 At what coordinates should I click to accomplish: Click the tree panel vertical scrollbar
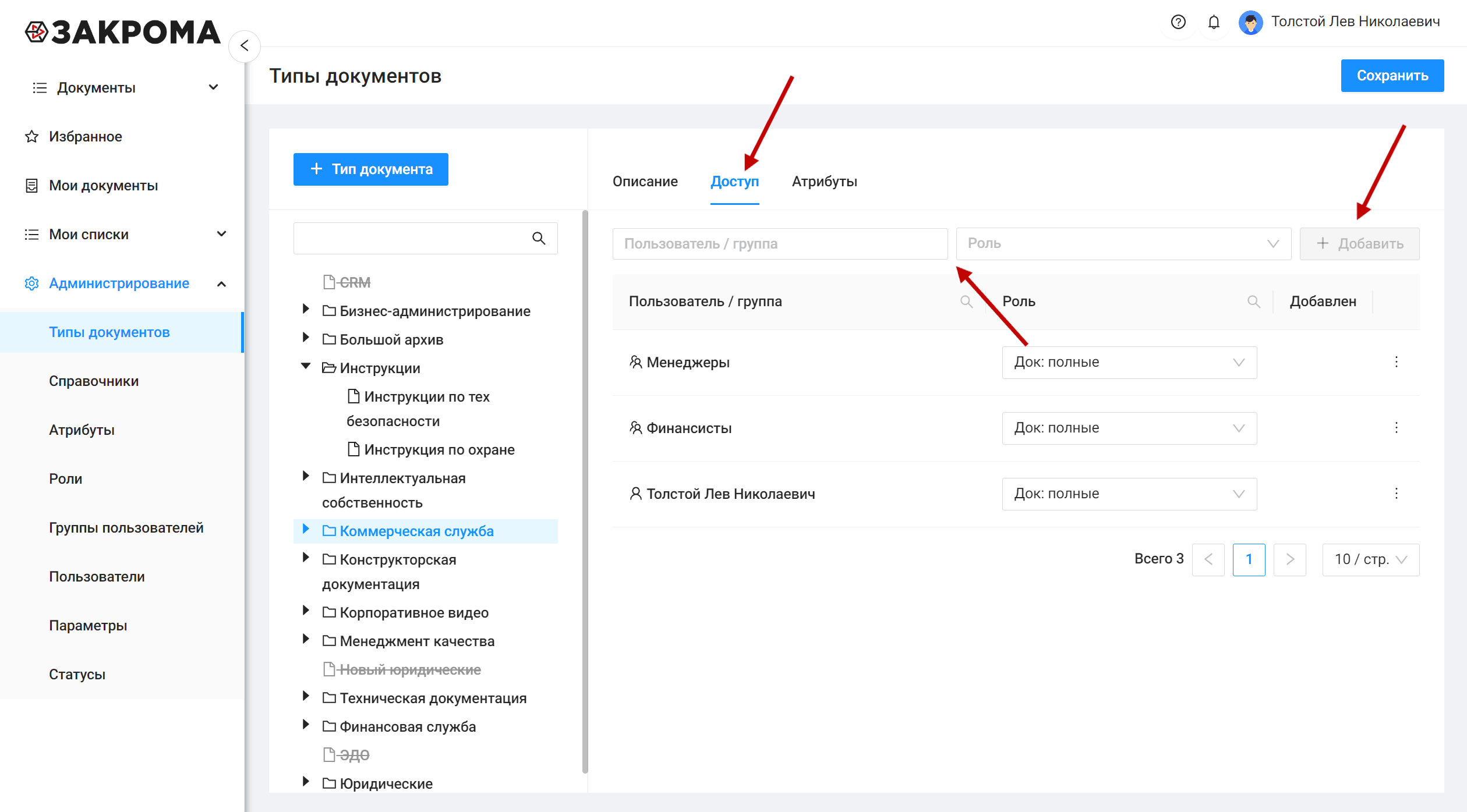(x=585, y=492)
